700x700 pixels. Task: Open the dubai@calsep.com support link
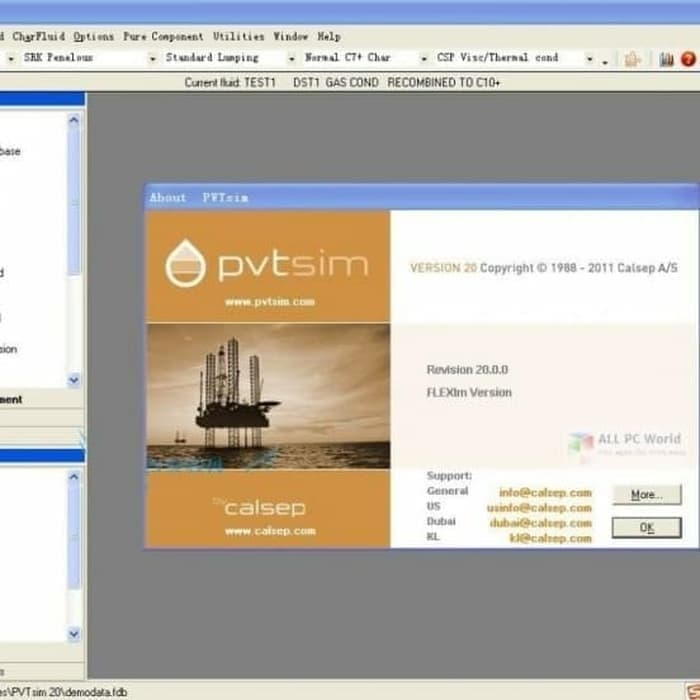point(541,523)
